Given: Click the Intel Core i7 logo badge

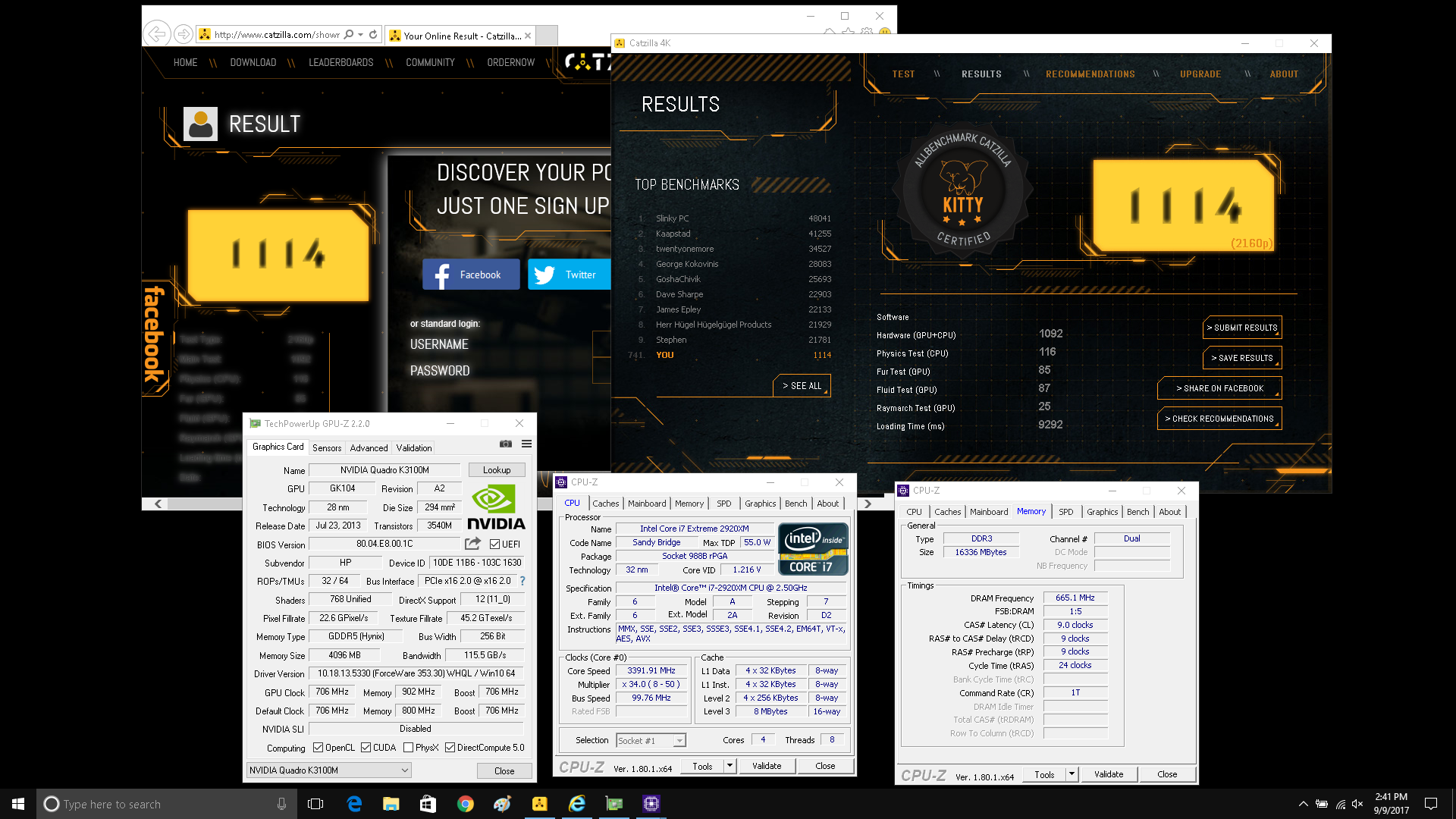Looking at the screenshot, I should [813, 549].
